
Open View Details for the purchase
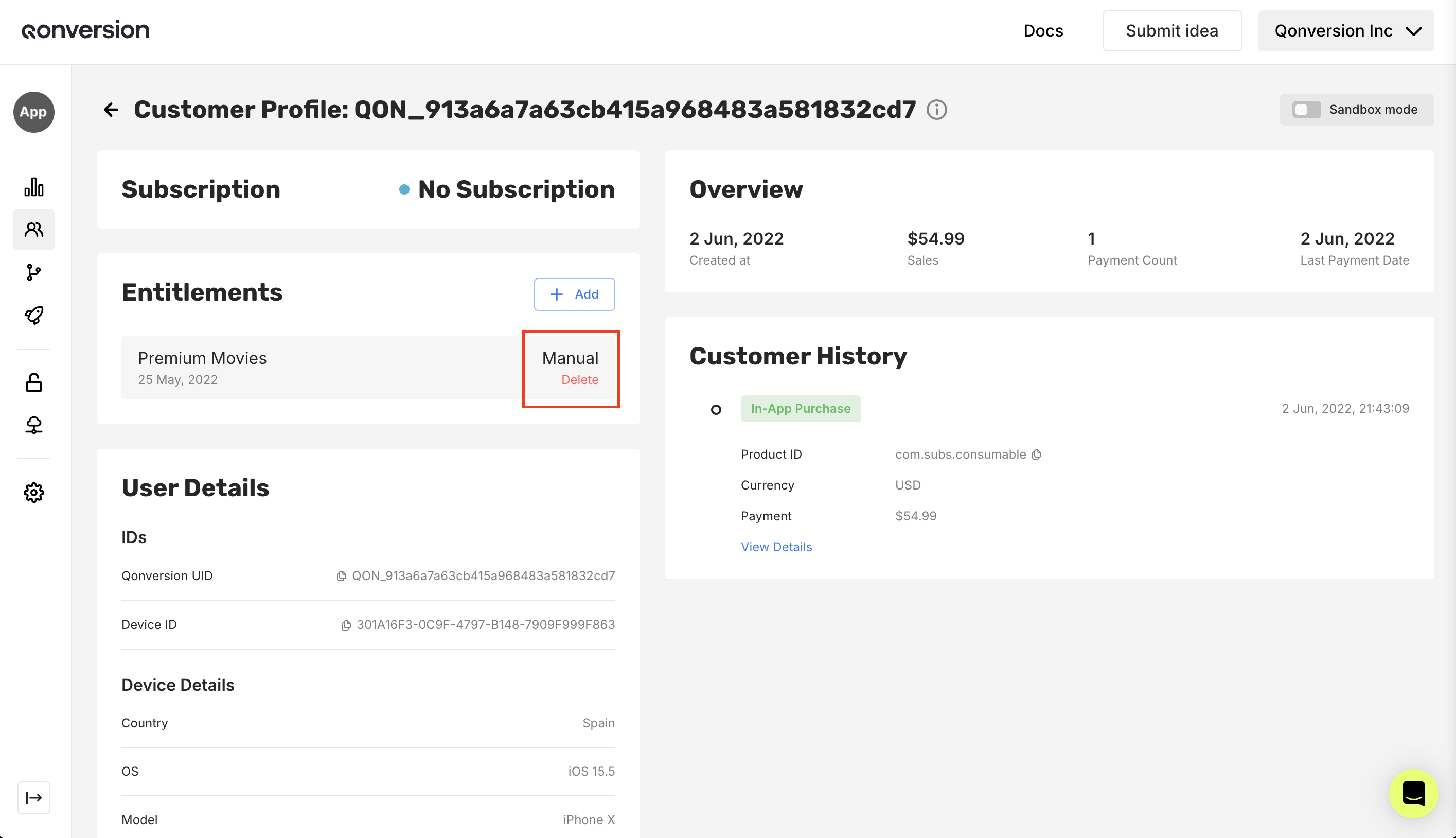click(x=775, y=547)
